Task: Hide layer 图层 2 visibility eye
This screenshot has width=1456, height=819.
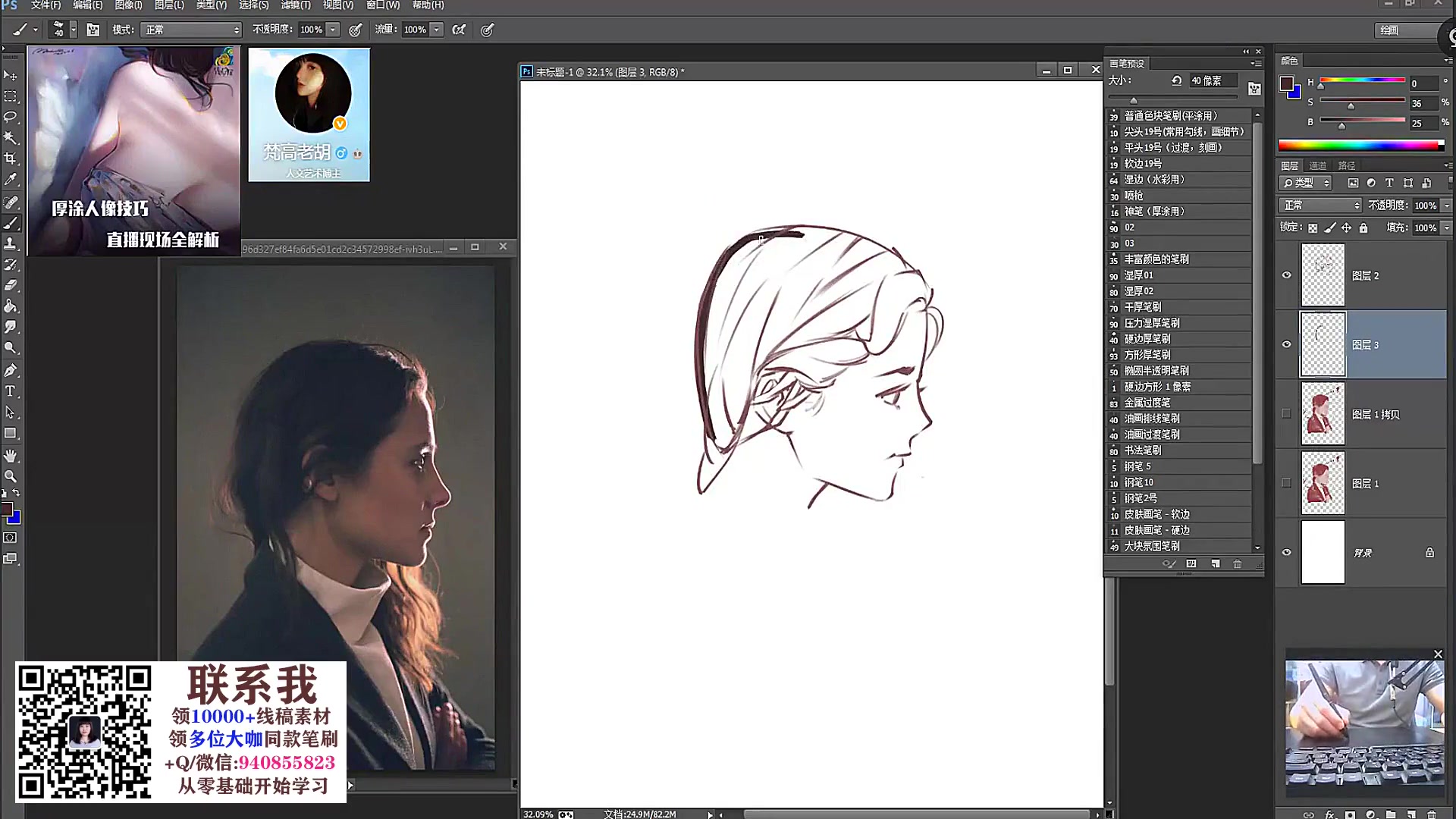Action: pyautogui.click(x=1286, y=275)
